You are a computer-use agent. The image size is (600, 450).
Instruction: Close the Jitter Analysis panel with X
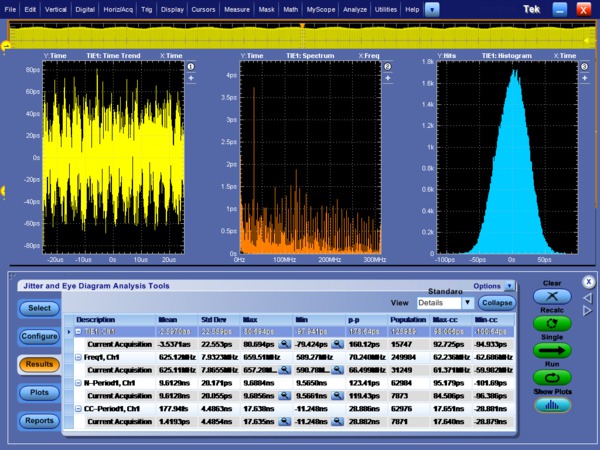588,282
